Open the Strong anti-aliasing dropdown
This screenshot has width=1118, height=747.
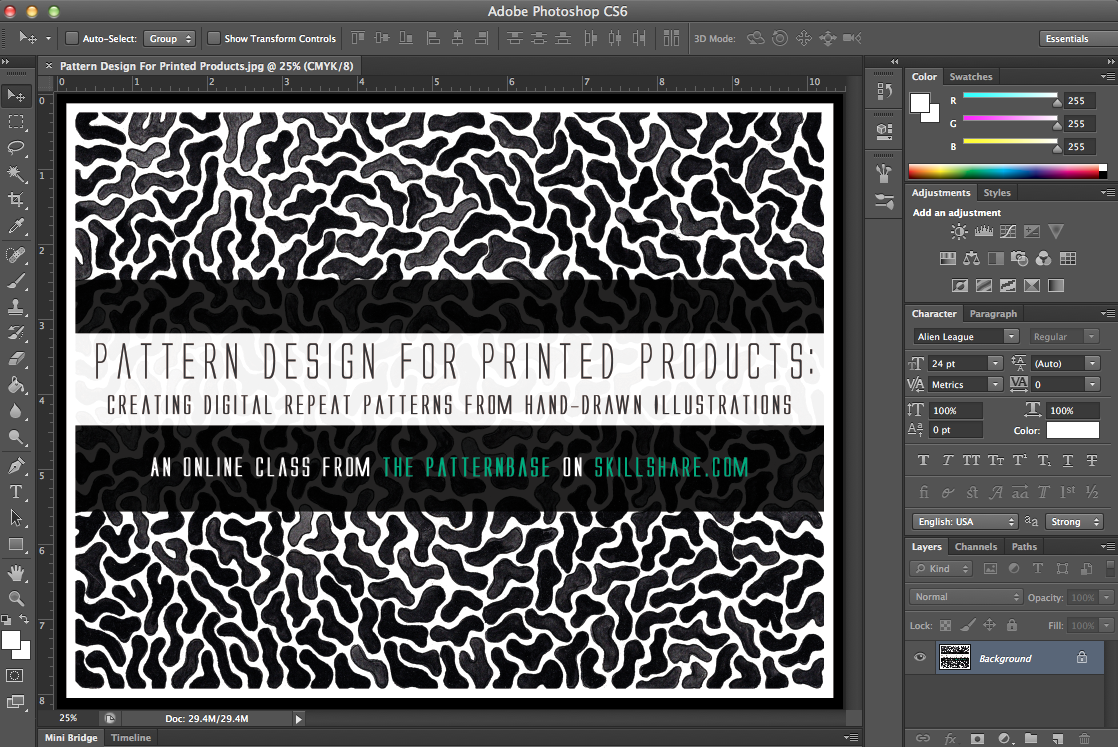(x=1074, y=522)
